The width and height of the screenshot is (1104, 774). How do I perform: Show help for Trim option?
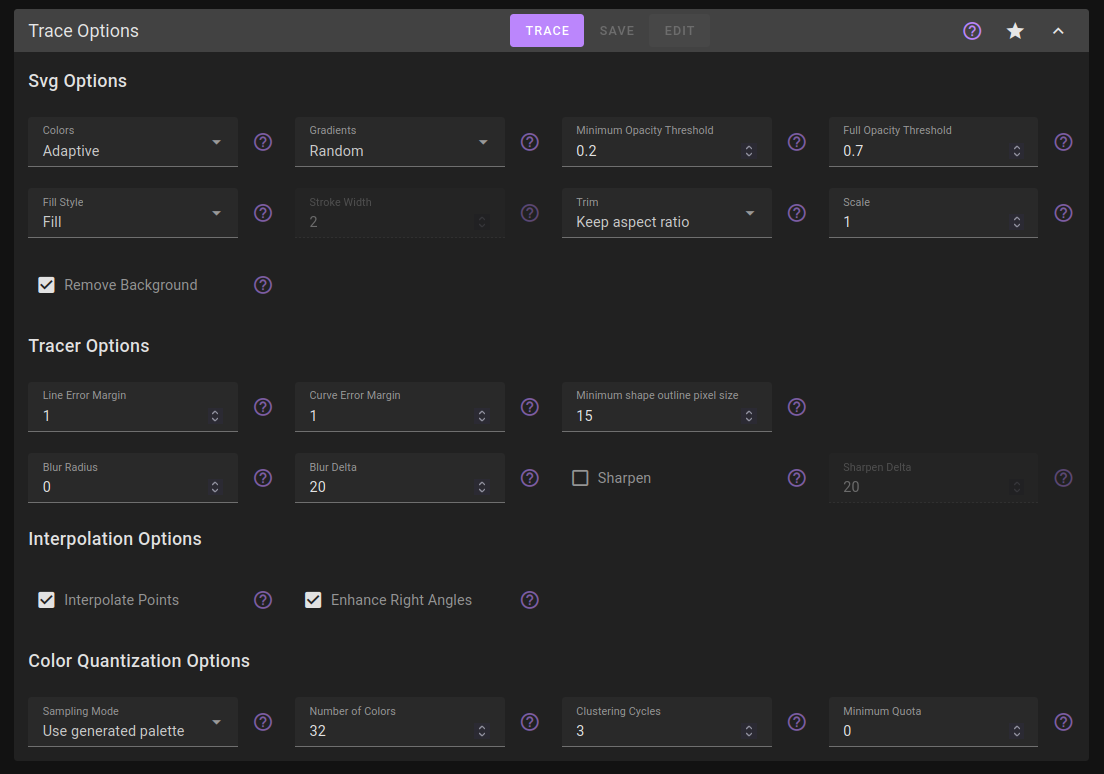click(796, 213)
